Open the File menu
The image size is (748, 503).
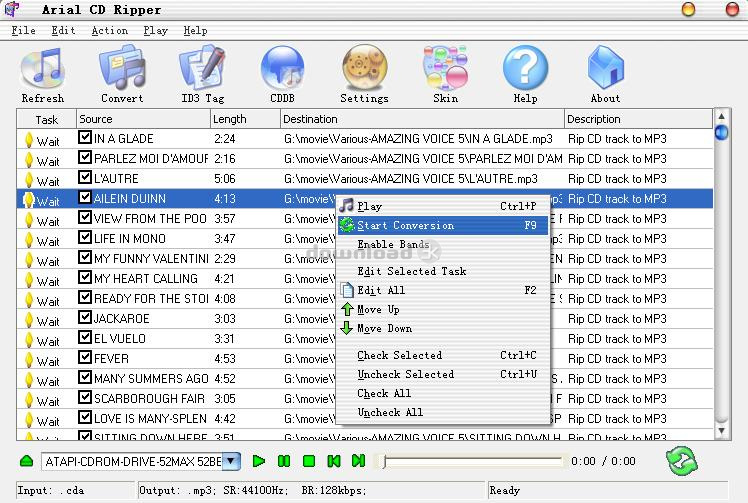click(23, 31)
